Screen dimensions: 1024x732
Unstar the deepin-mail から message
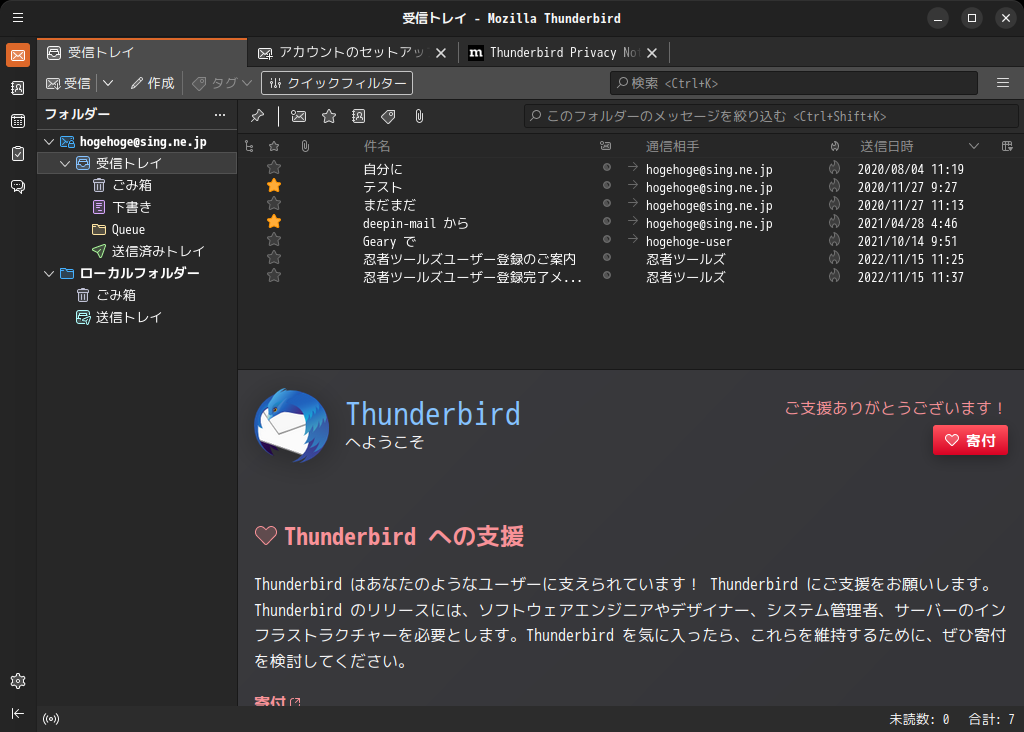click(274, 222)
